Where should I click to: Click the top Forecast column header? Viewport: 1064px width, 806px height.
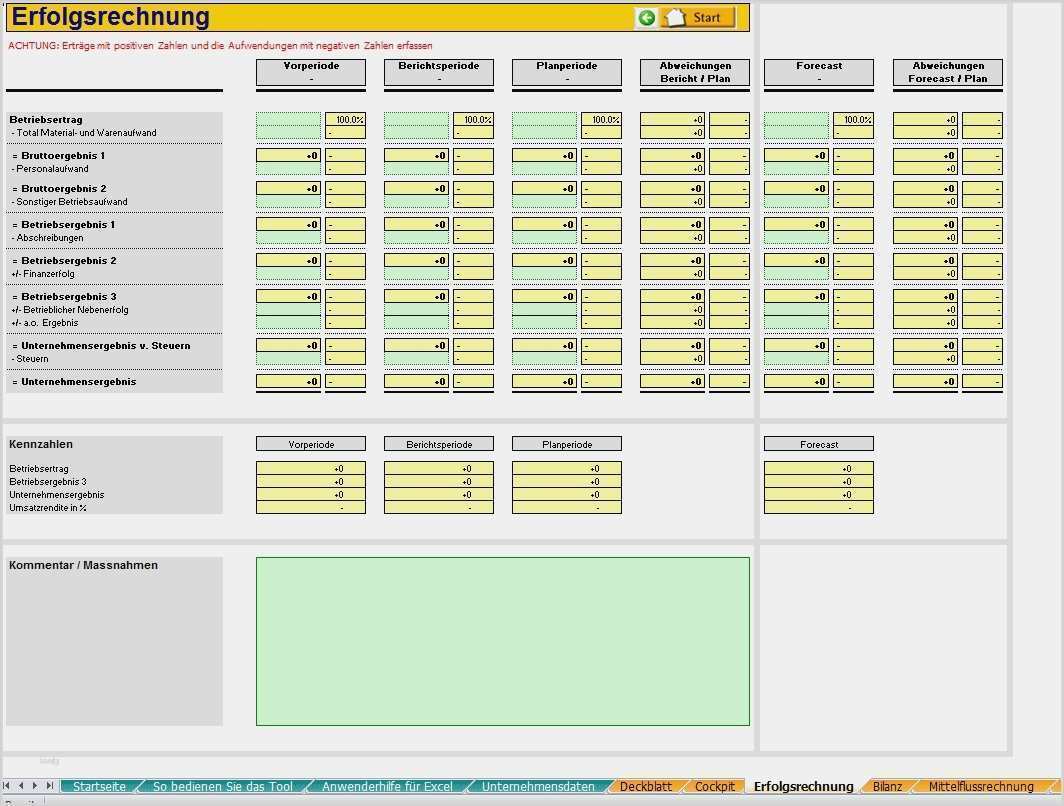click(819, 72)
